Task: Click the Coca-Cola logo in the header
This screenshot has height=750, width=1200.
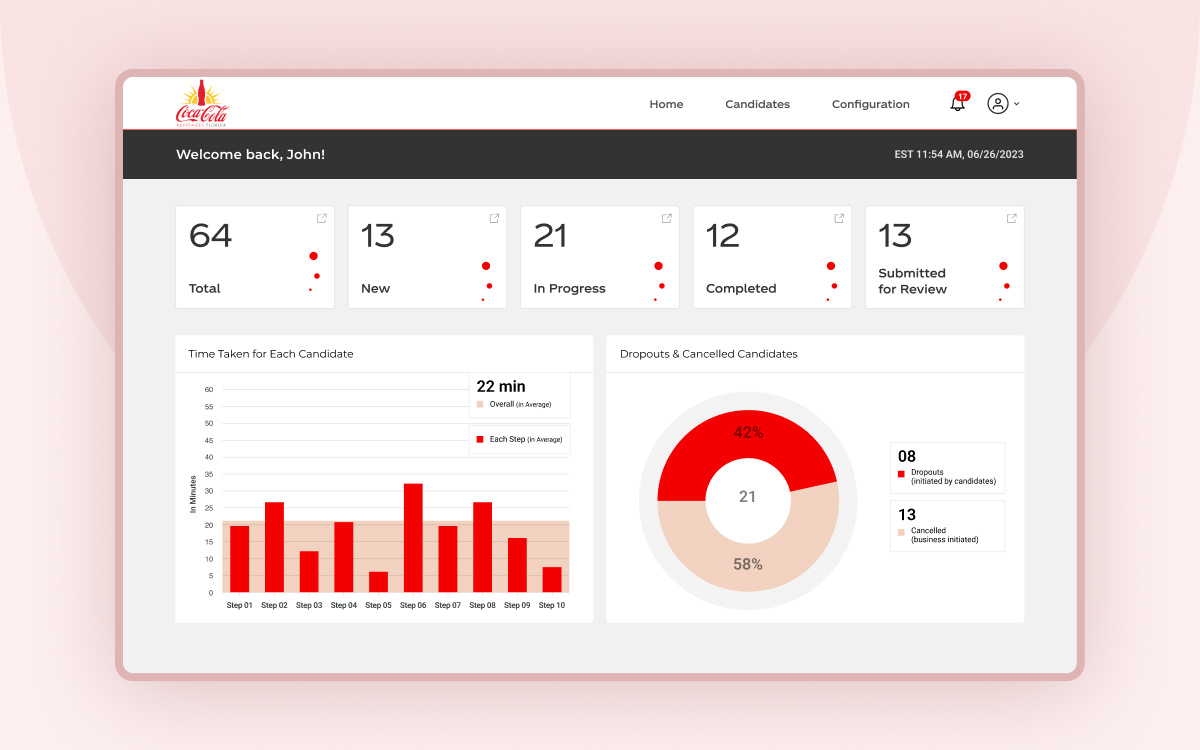Action: coord(202,104)
